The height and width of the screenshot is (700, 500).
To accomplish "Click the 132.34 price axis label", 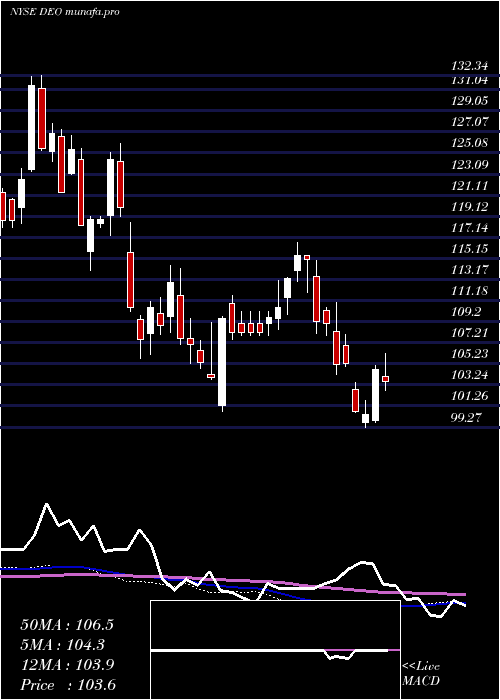I will [x=470, y=67].
